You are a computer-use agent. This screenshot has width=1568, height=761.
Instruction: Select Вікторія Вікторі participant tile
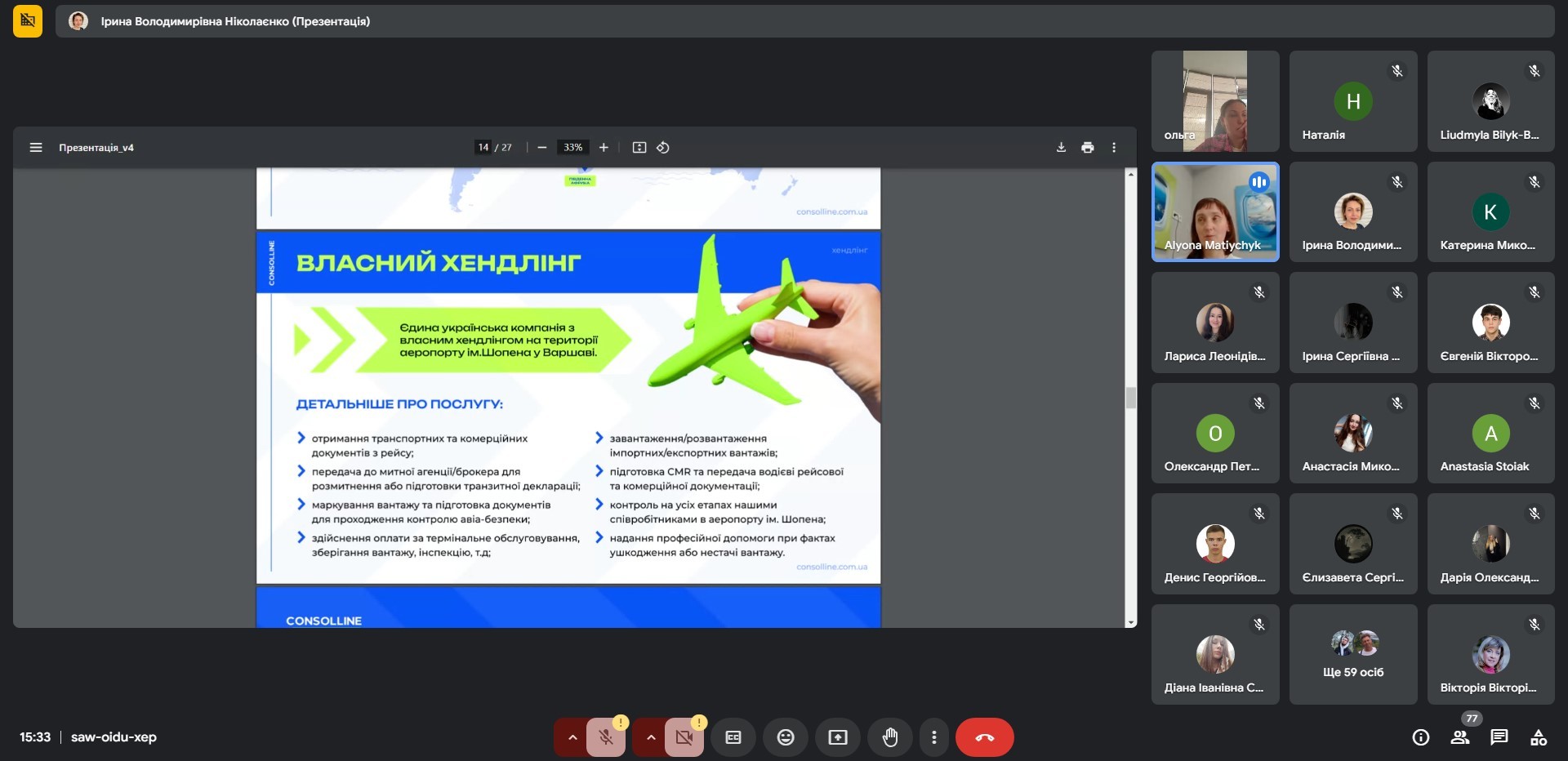[x=1491, y=654]
